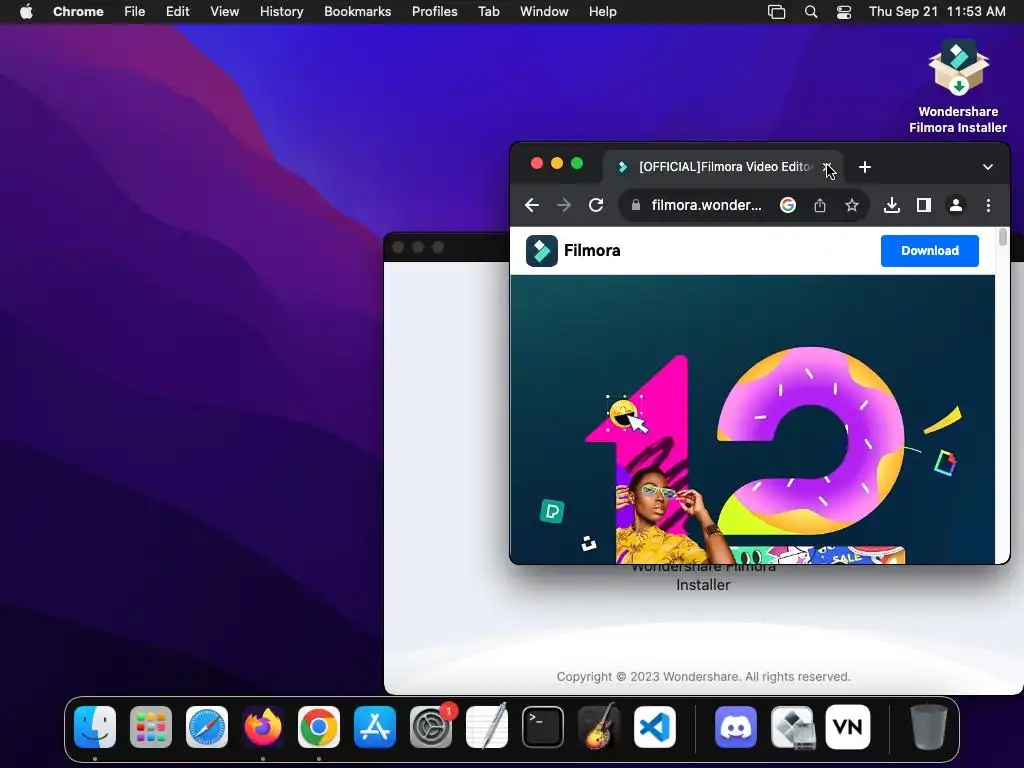Screen dimensions: 1024x768
Task: Click the blue Download button
Action: (x=929, y=251)
